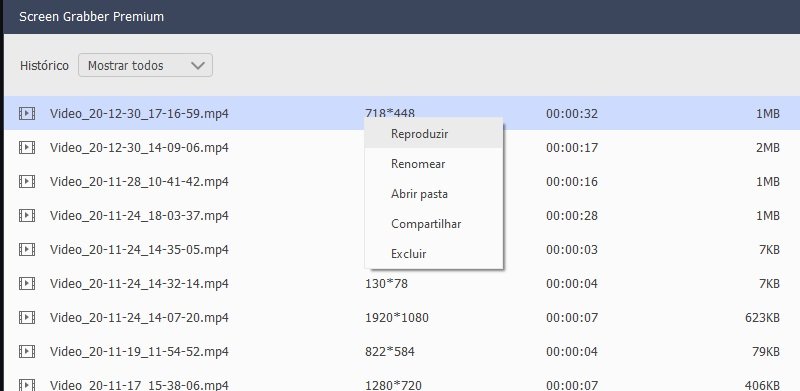This screenshot has width=800, height=391.
Task: Click the 822*584 resolution value
Action: click(390, 352)
